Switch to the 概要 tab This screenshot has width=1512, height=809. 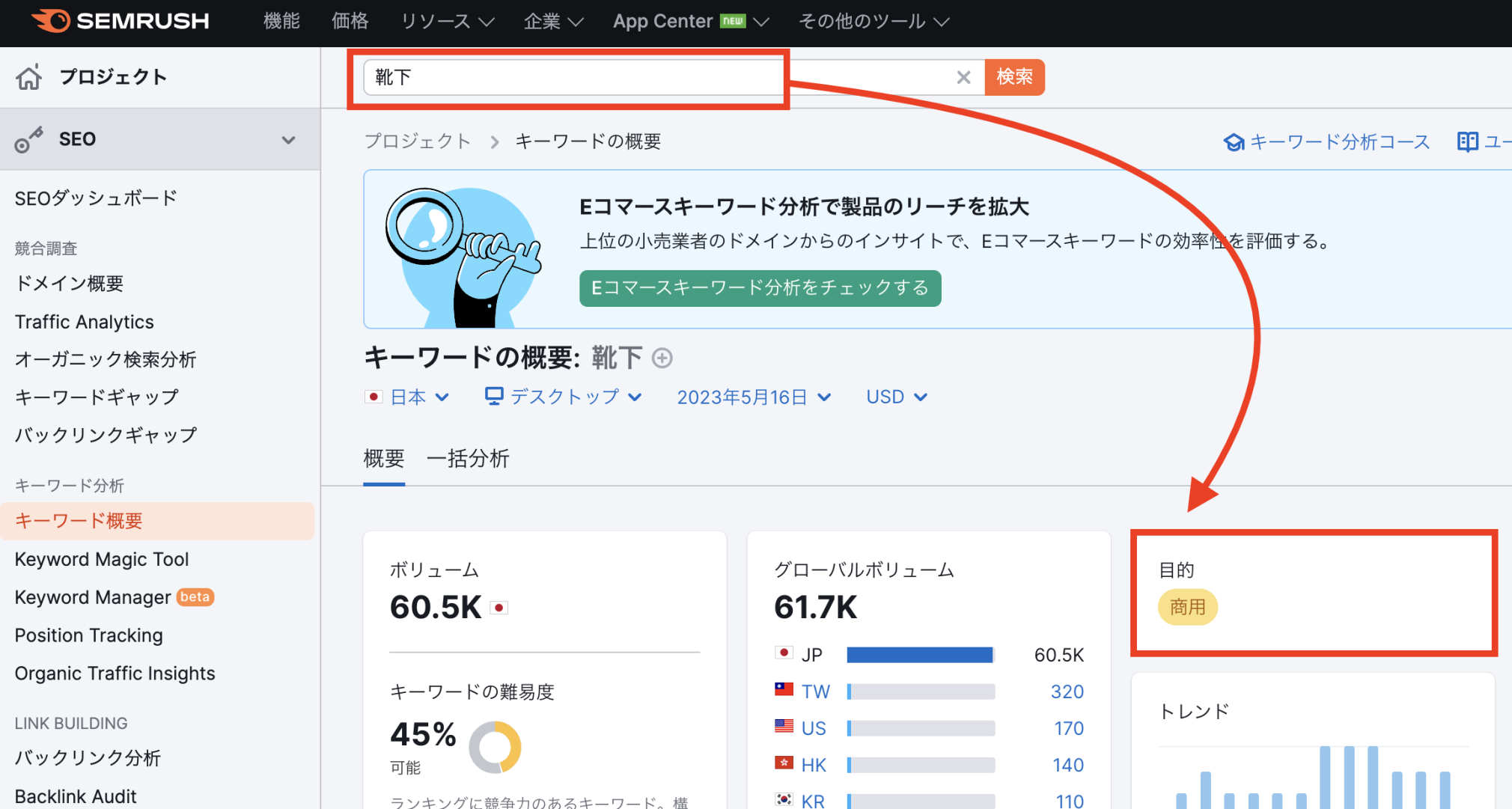click(384, 458)
